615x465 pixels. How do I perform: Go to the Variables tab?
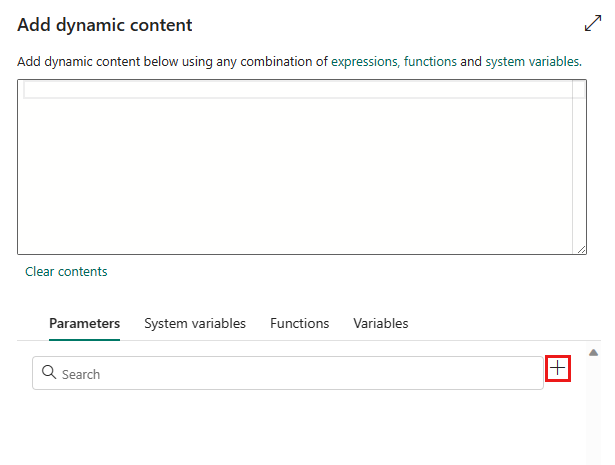pos(380,323)
